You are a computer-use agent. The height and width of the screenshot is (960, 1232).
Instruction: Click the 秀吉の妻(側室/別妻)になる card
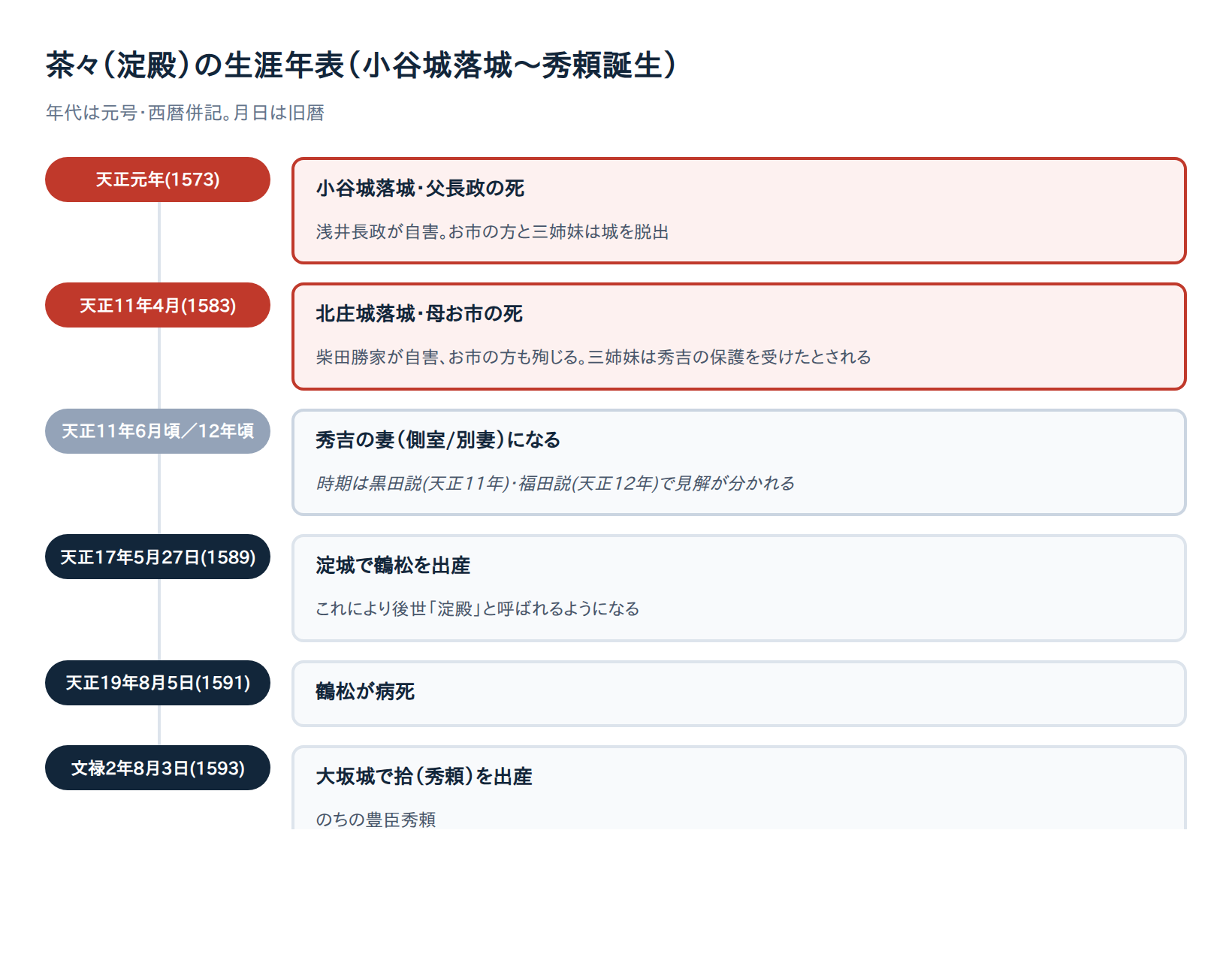[x=739, y=462]
